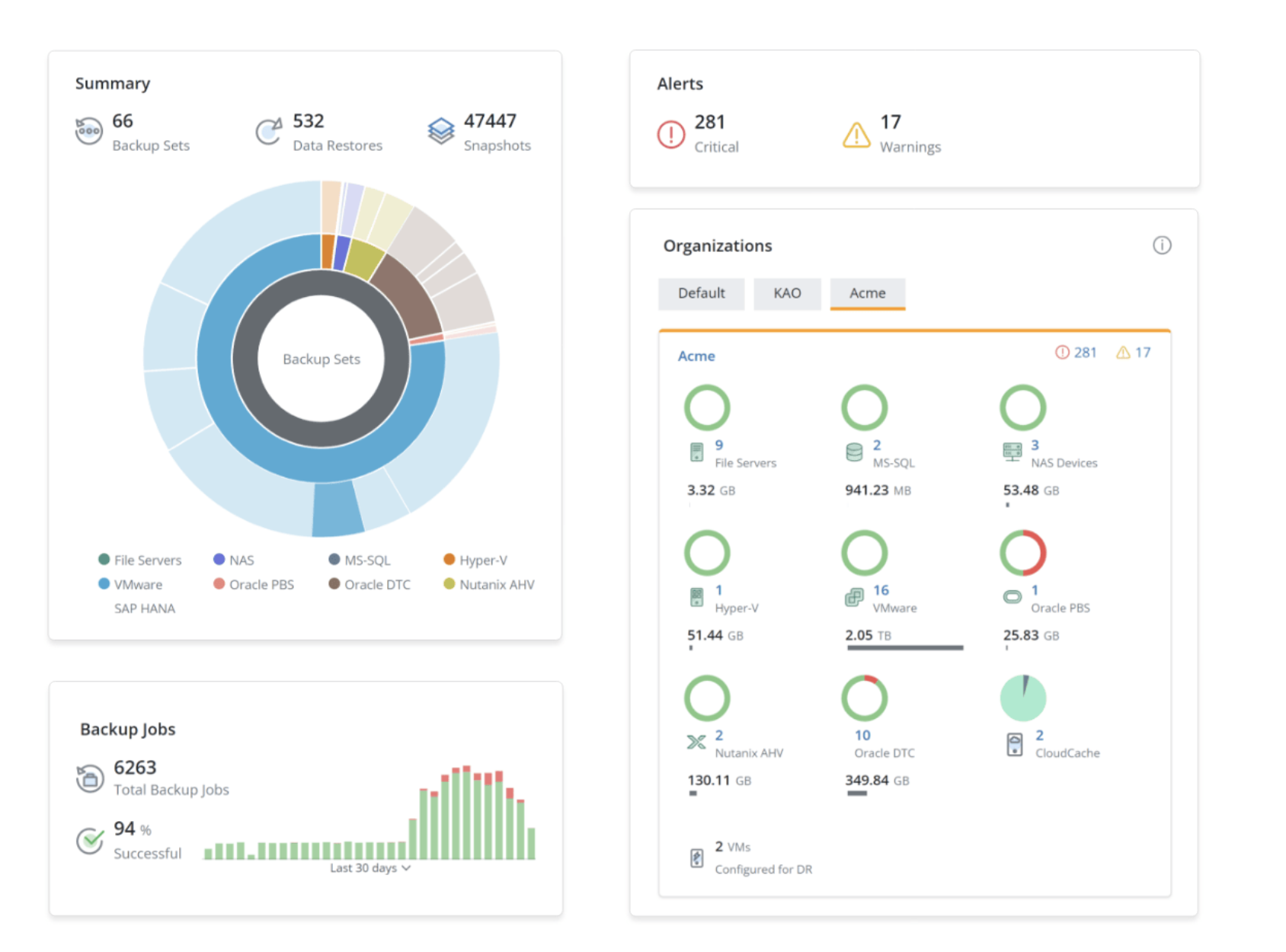Click the Nutanix AHV X icon

point(696,742)
